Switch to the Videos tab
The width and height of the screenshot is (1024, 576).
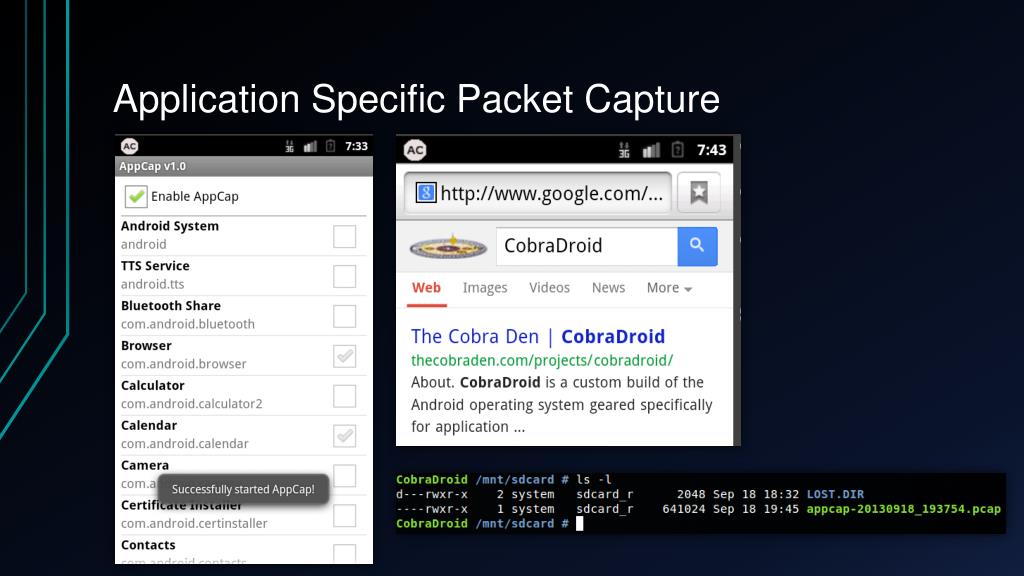pos(549,288)
